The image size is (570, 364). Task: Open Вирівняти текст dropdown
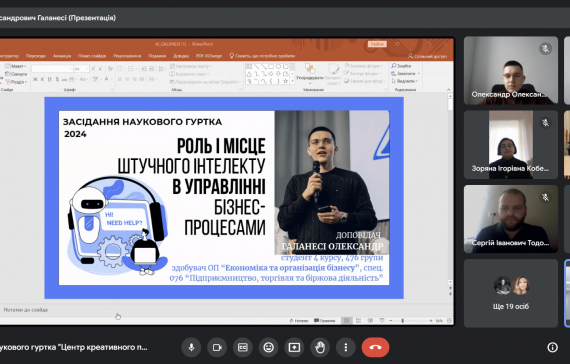coord(190,74)
